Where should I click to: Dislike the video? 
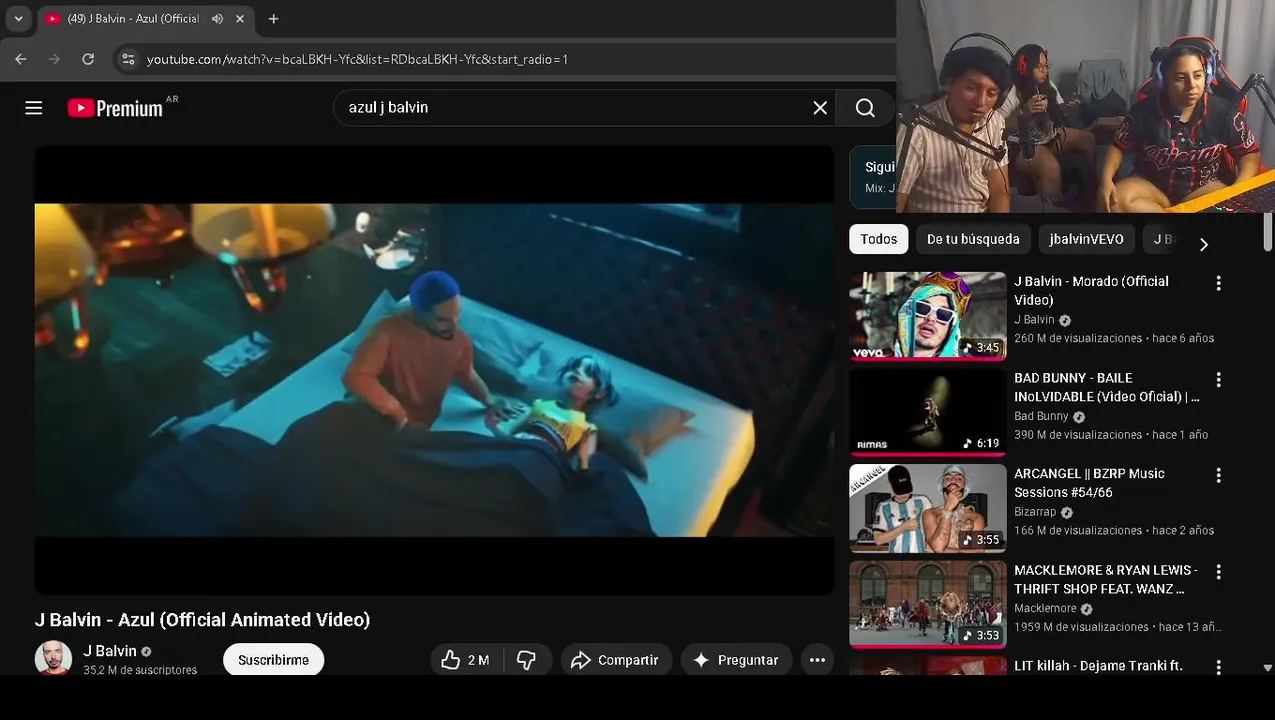pyautogui.click(x=526, y=660)
